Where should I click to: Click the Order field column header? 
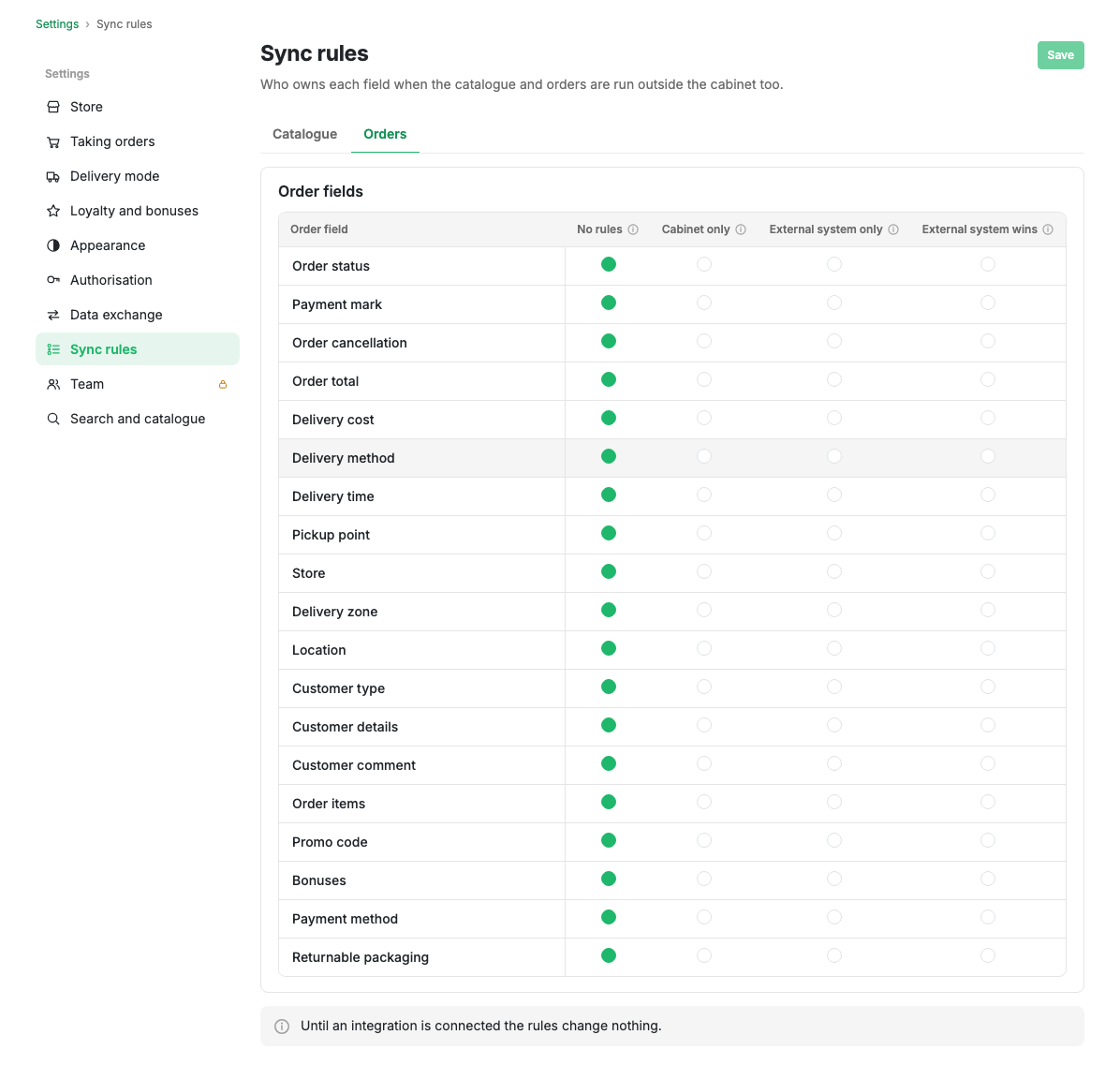pyautogui.click(x=319, y=229)
